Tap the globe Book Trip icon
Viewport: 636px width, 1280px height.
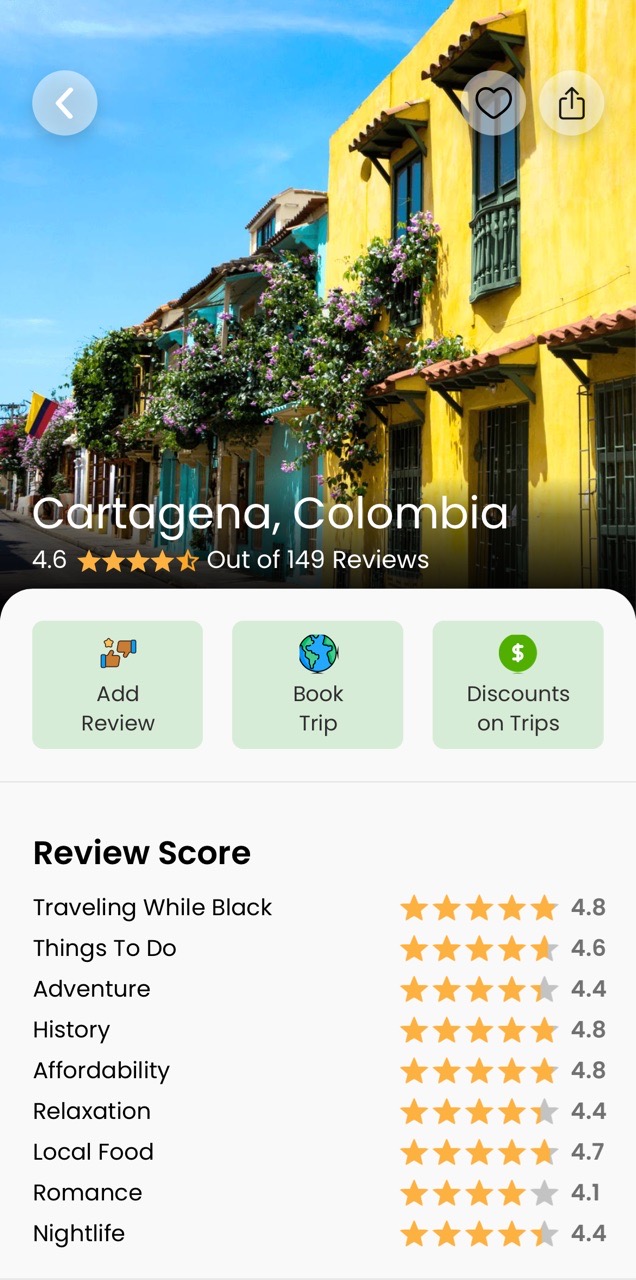click(x=318, y=653)
